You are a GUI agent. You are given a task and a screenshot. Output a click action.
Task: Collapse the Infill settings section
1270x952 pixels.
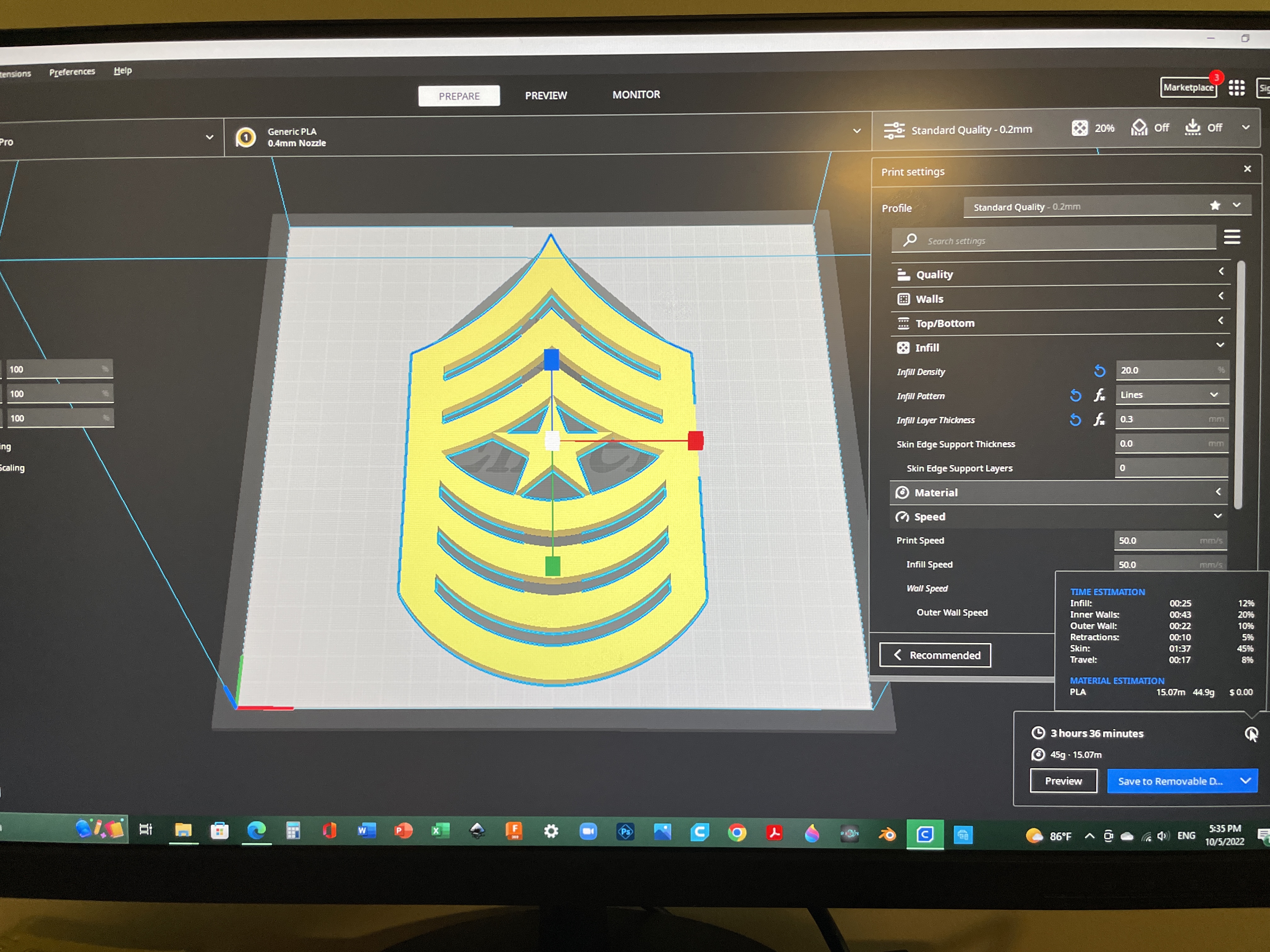pyautogui.click(x=1060, y=347)
